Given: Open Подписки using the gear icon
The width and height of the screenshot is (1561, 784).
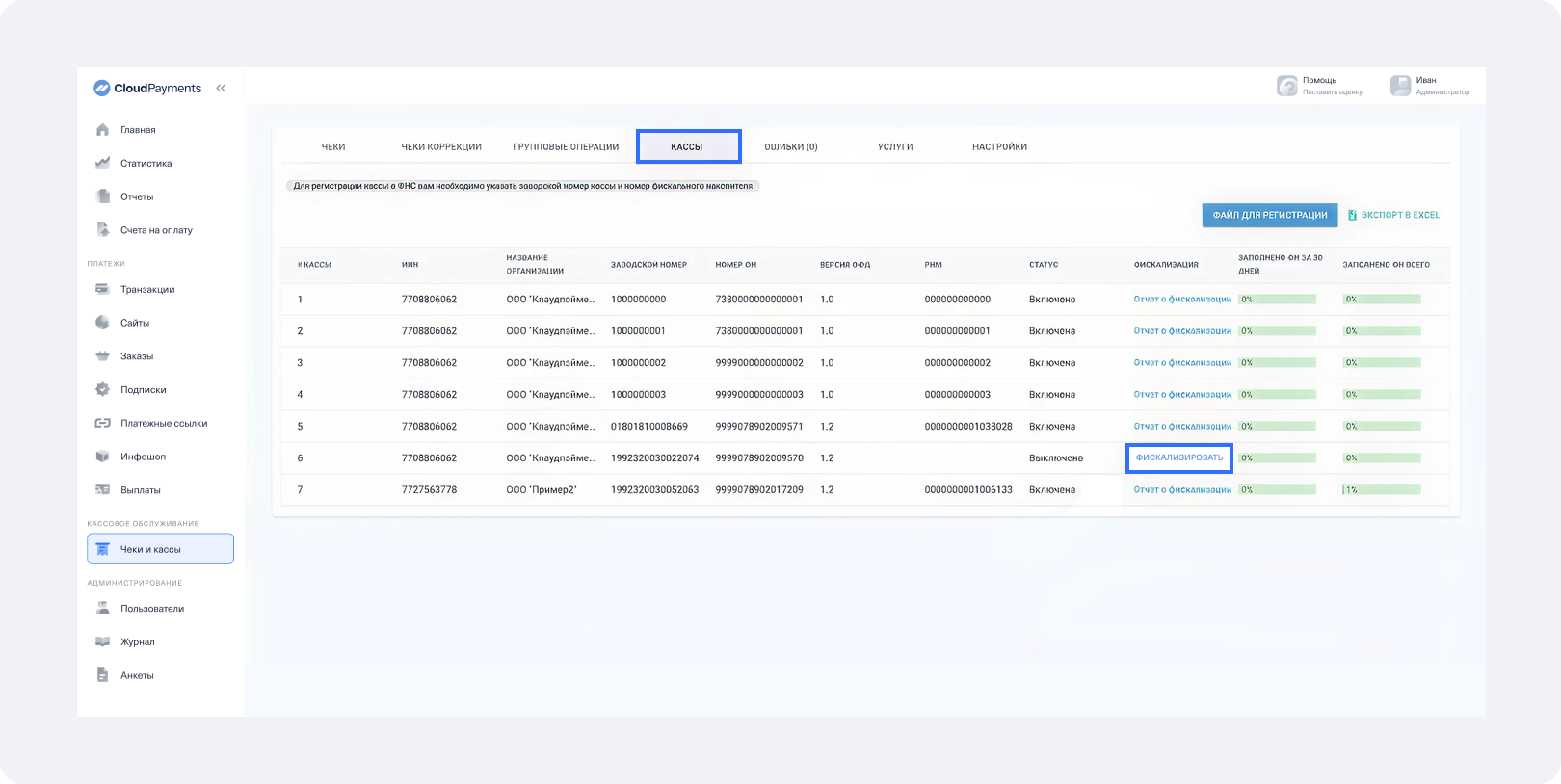Looking at the screenshot, I should point(103,389).
